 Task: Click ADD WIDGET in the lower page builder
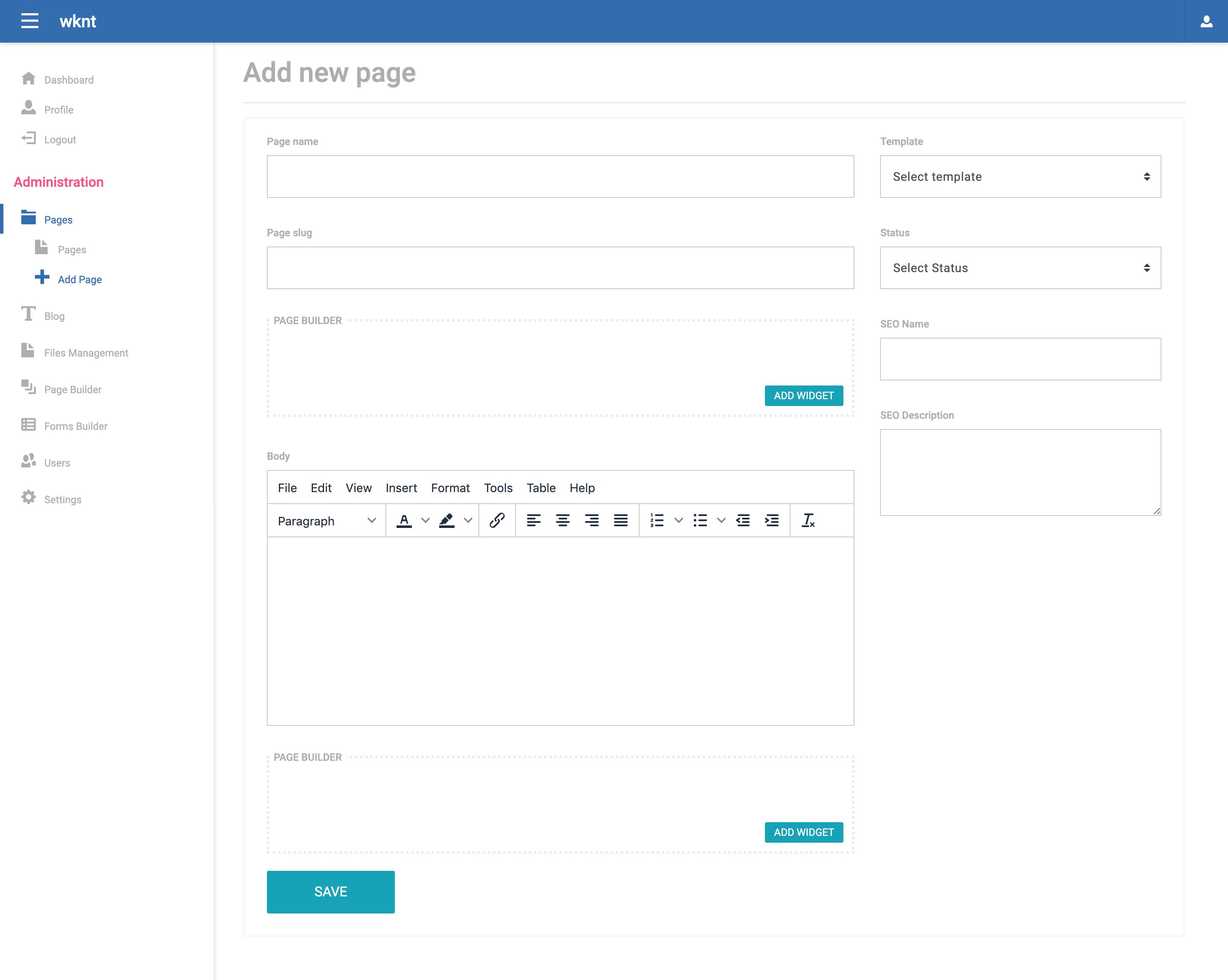pos(804,832)
